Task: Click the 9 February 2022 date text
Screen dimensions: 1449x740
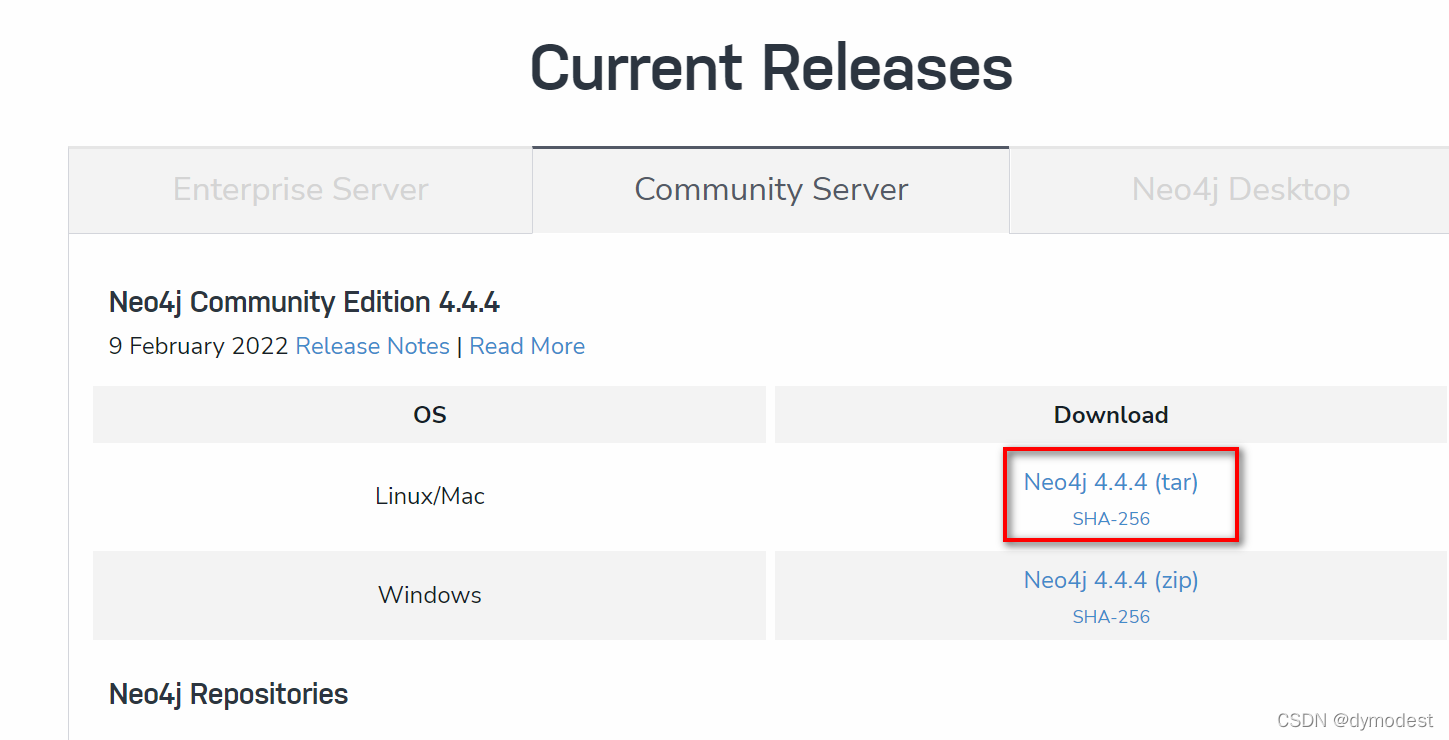Action: [x=199, y=346]
